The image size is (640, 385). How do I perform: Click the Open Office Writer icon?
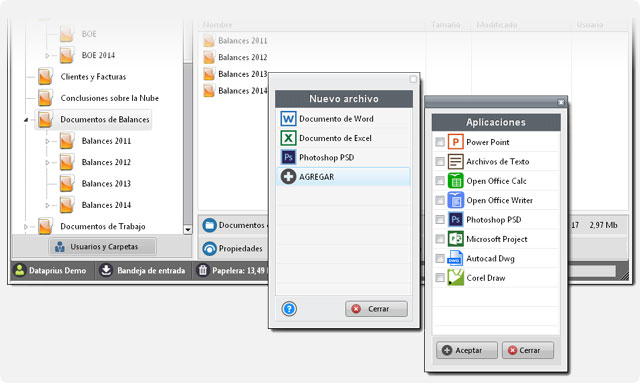[456, 200]
